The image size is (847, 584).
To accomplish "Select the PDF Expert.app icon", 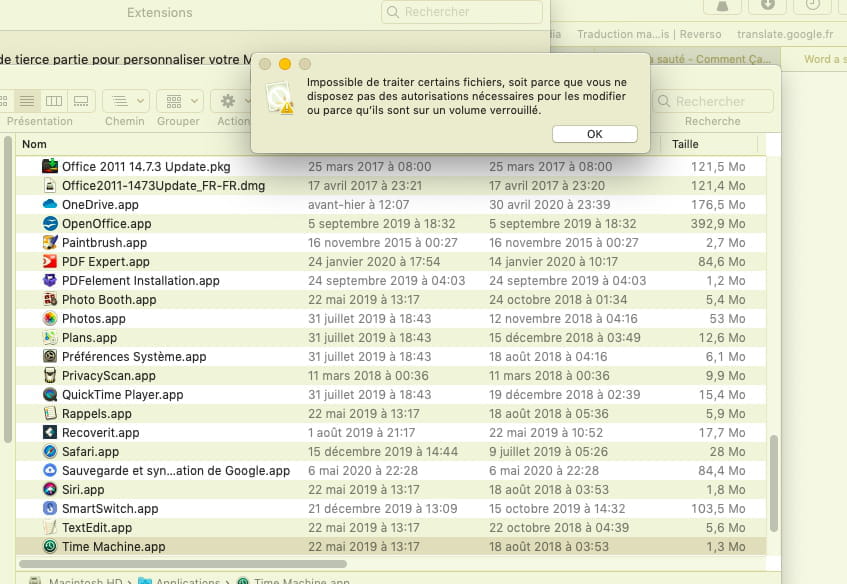I will (50, 261).
